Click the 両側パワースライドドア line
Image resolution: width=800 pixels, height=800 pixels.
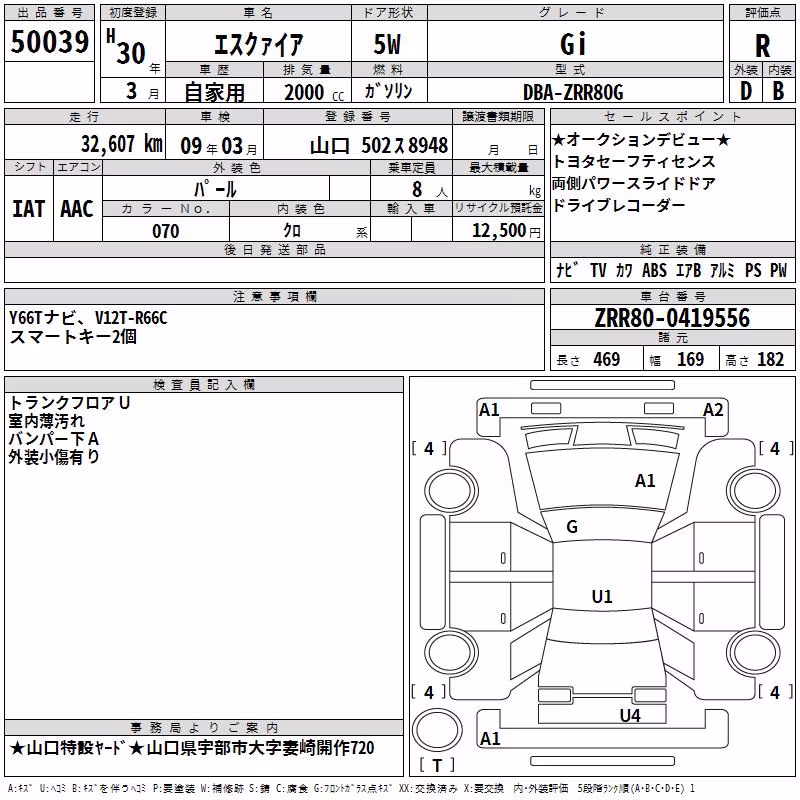tap(634, 183)
